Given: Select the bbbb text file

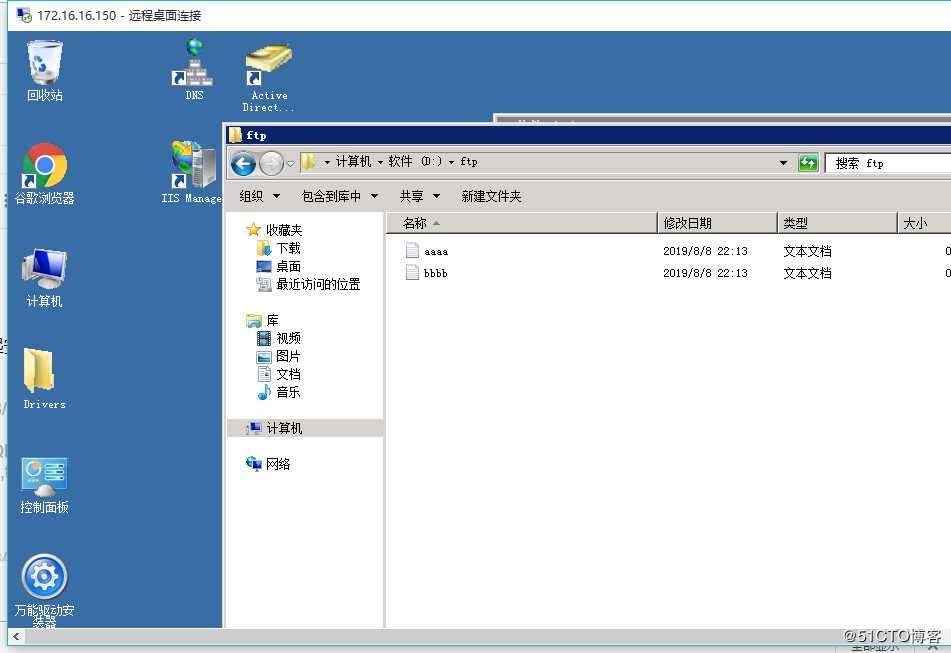Looking at the screenshot, I should click(428, 273).
